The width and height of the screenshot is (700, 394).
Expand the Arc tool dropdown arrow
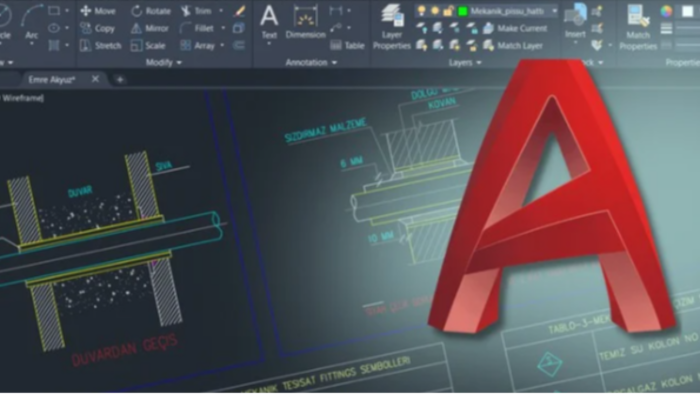click(x=31, y=44)
